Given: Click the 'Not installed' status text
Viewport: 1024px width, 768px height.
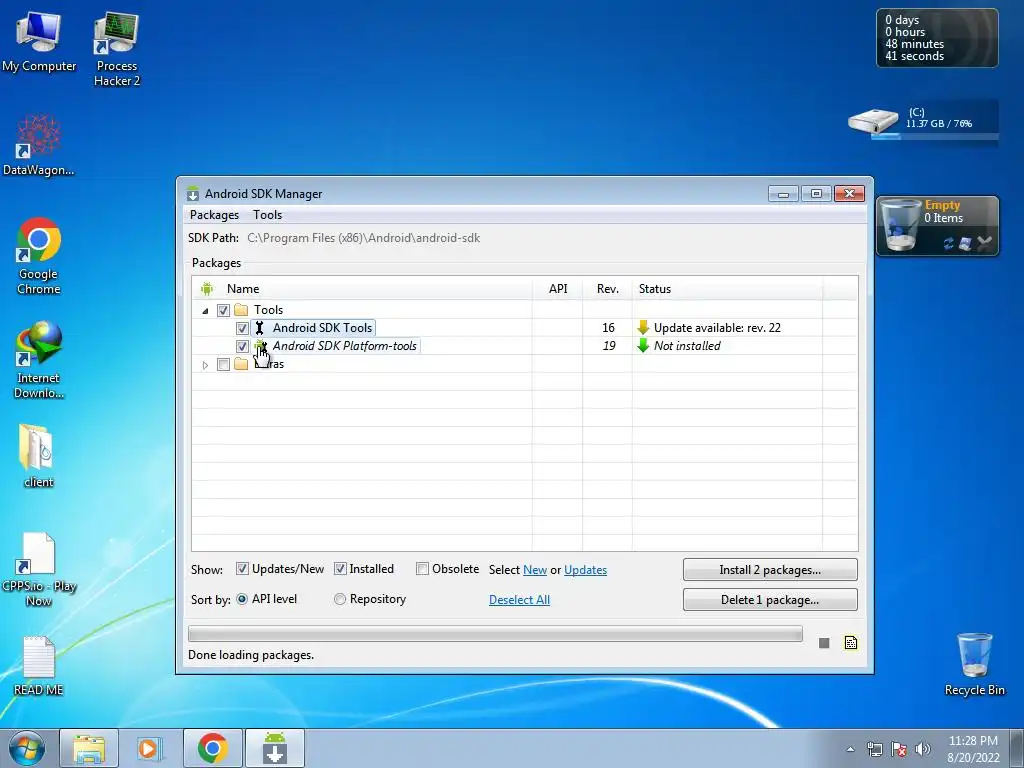Looking at the screenshot, I should click(687, 346).
